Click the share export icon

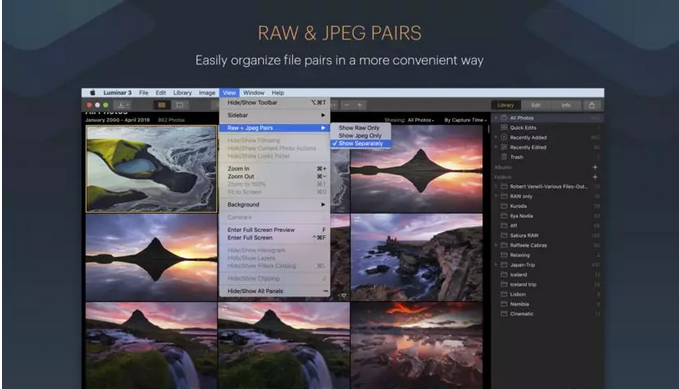tap(592, 105)
